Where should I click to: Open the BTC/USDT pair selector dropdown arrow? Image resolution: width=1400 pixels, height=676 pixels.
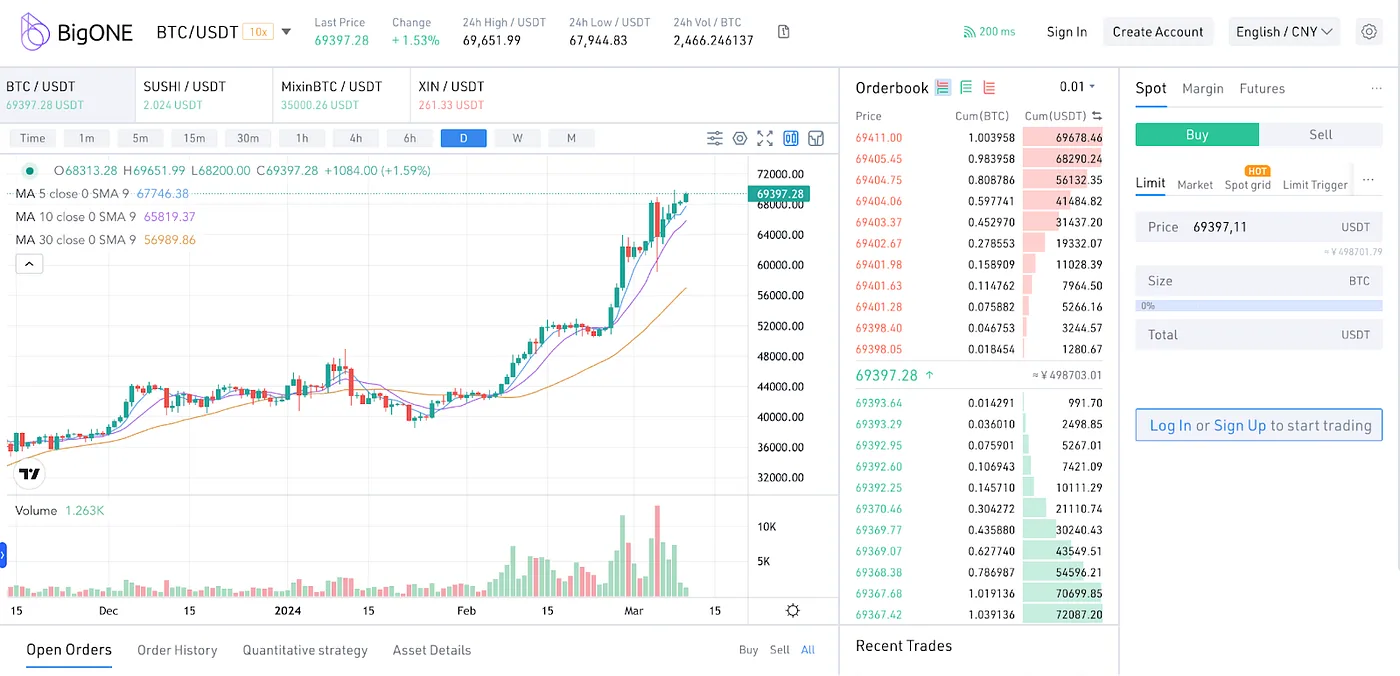pos(286,32)
